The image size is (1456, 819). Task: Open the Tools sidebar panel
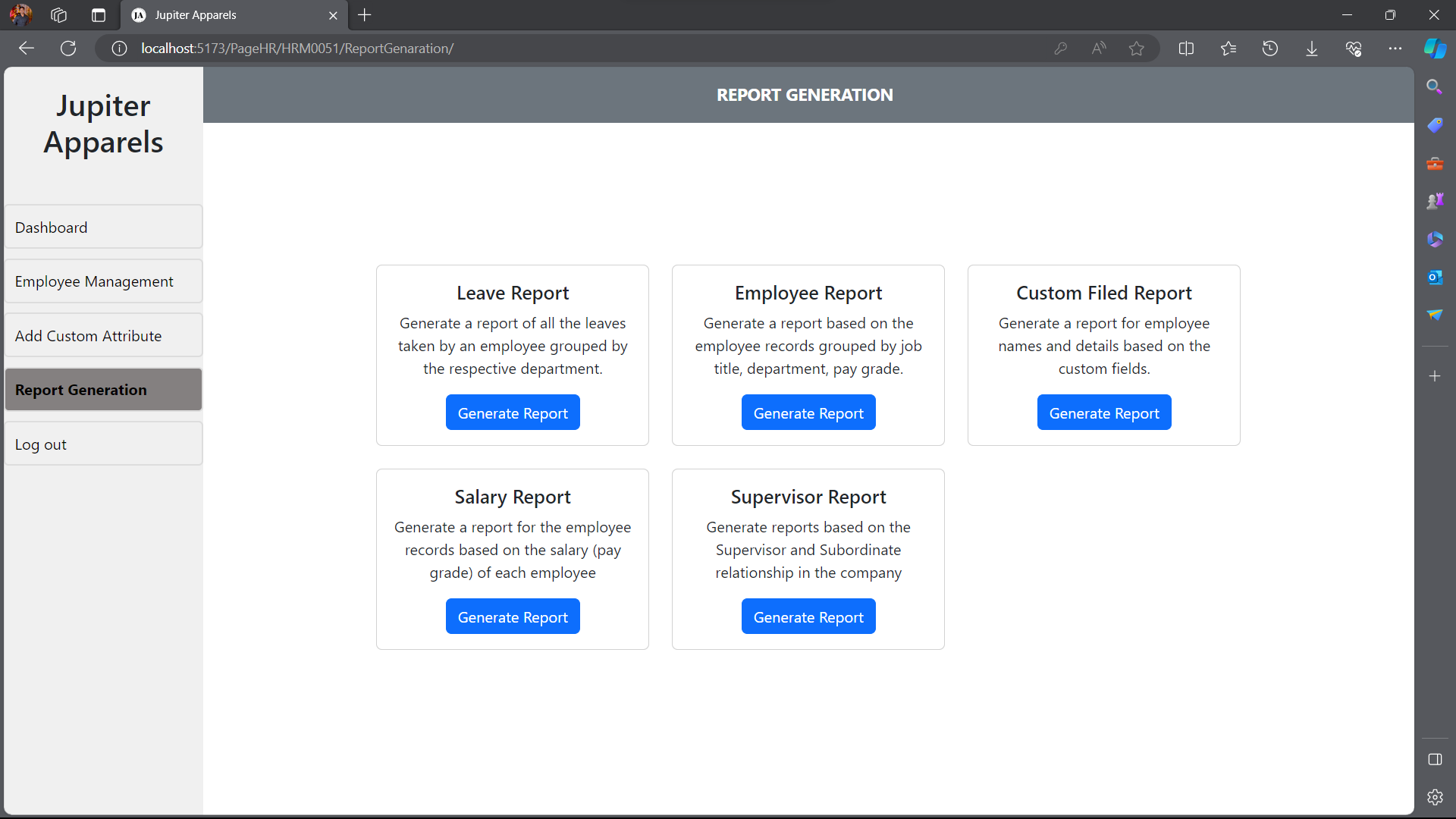[x=1435, y=163]
